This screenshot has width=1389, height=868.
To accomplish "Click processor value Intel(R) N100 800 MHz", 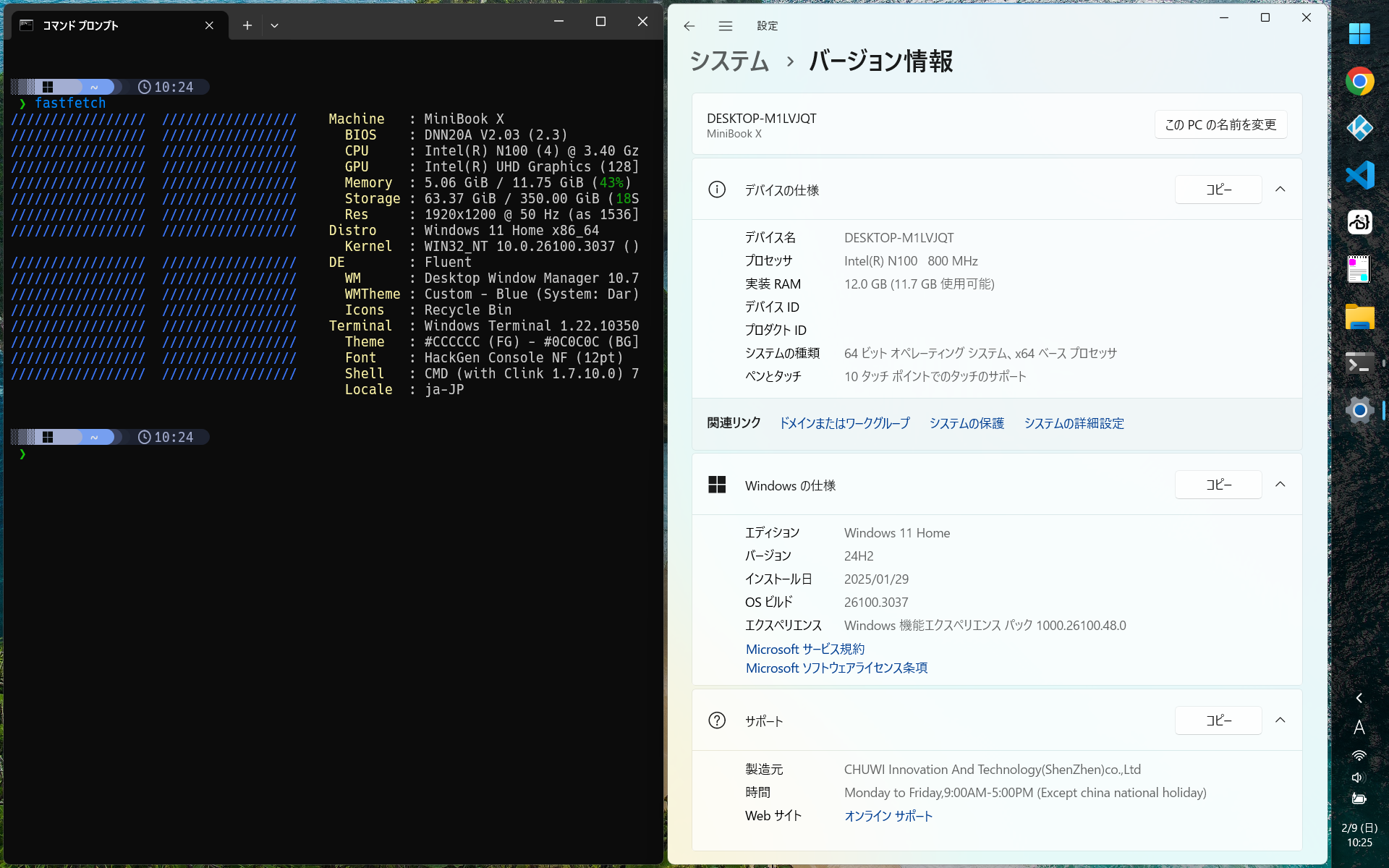I will tap(911, 261).
